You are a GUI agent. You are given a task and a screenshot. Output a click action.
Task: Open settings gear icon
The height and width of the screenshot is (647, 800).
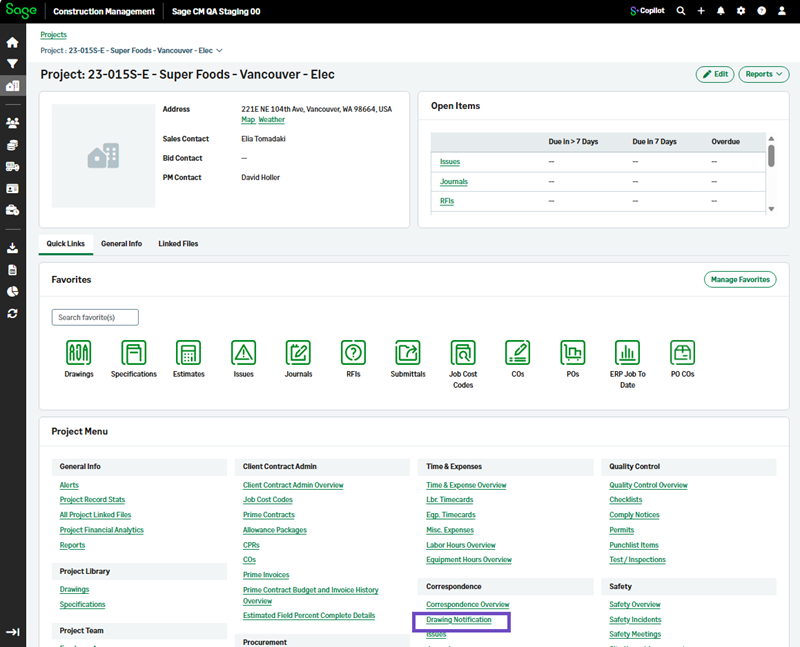click(x=741, y=11)
